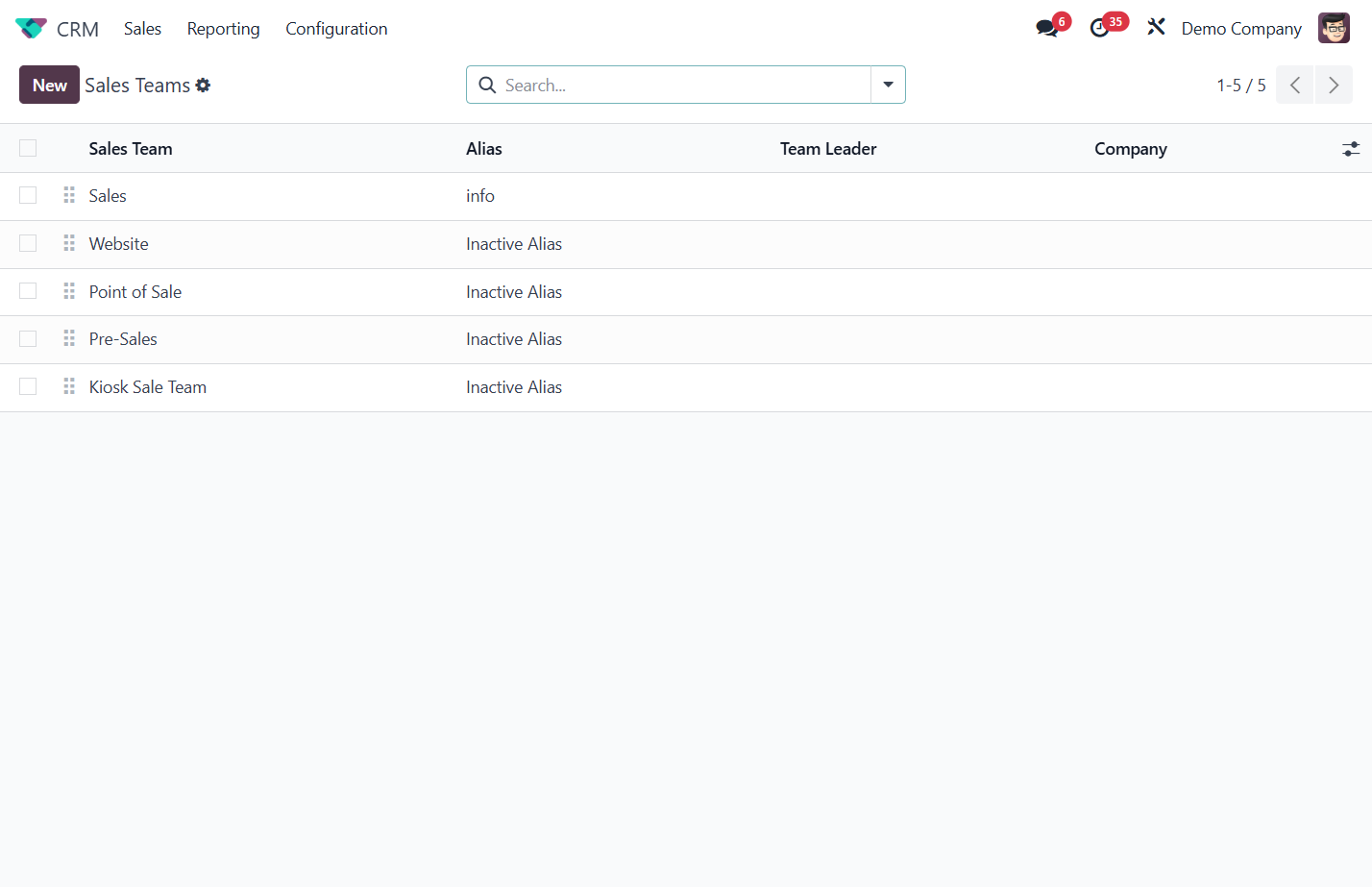Image resolution: width=1372 pixels, height=887 pixels.
Task: Open the Point of Sale team record
Action: (x=135, y=292)
